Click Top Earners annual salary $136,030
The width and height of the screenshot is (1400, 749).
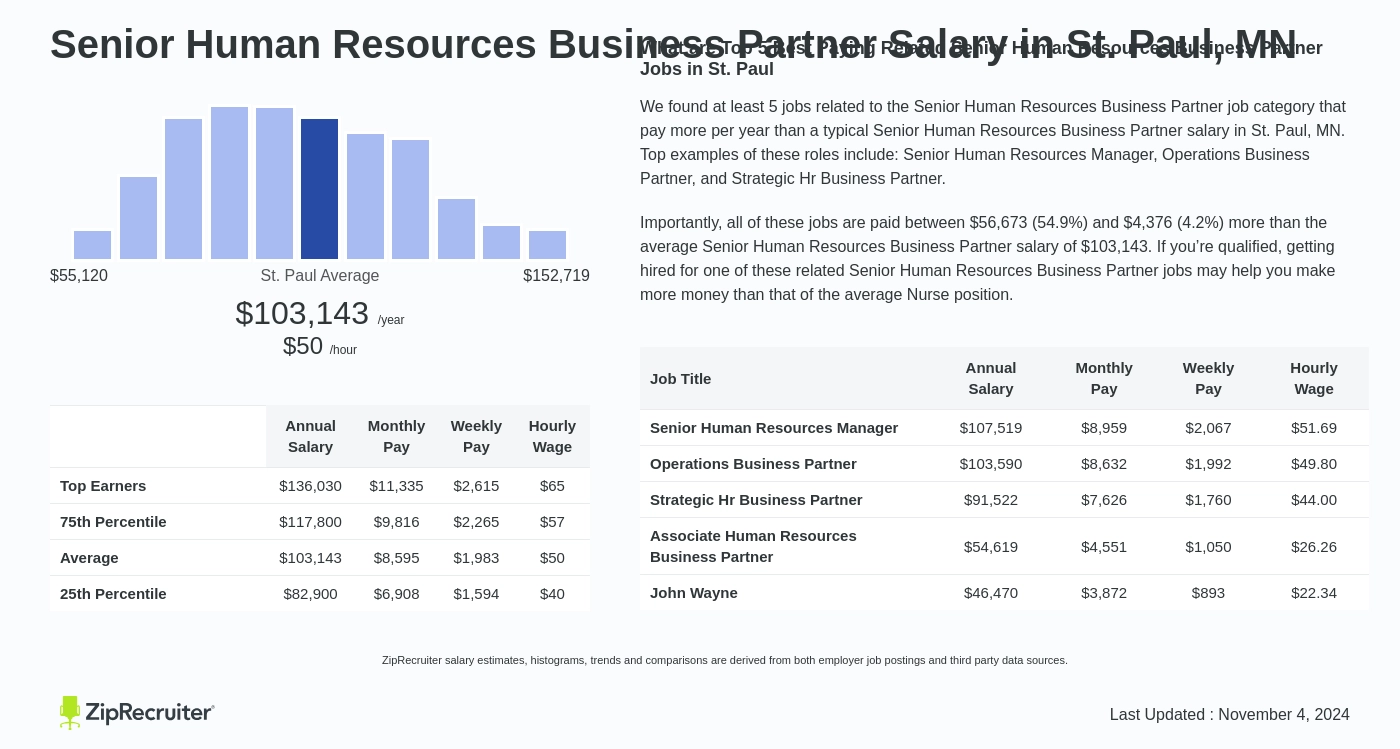(310, 486)
